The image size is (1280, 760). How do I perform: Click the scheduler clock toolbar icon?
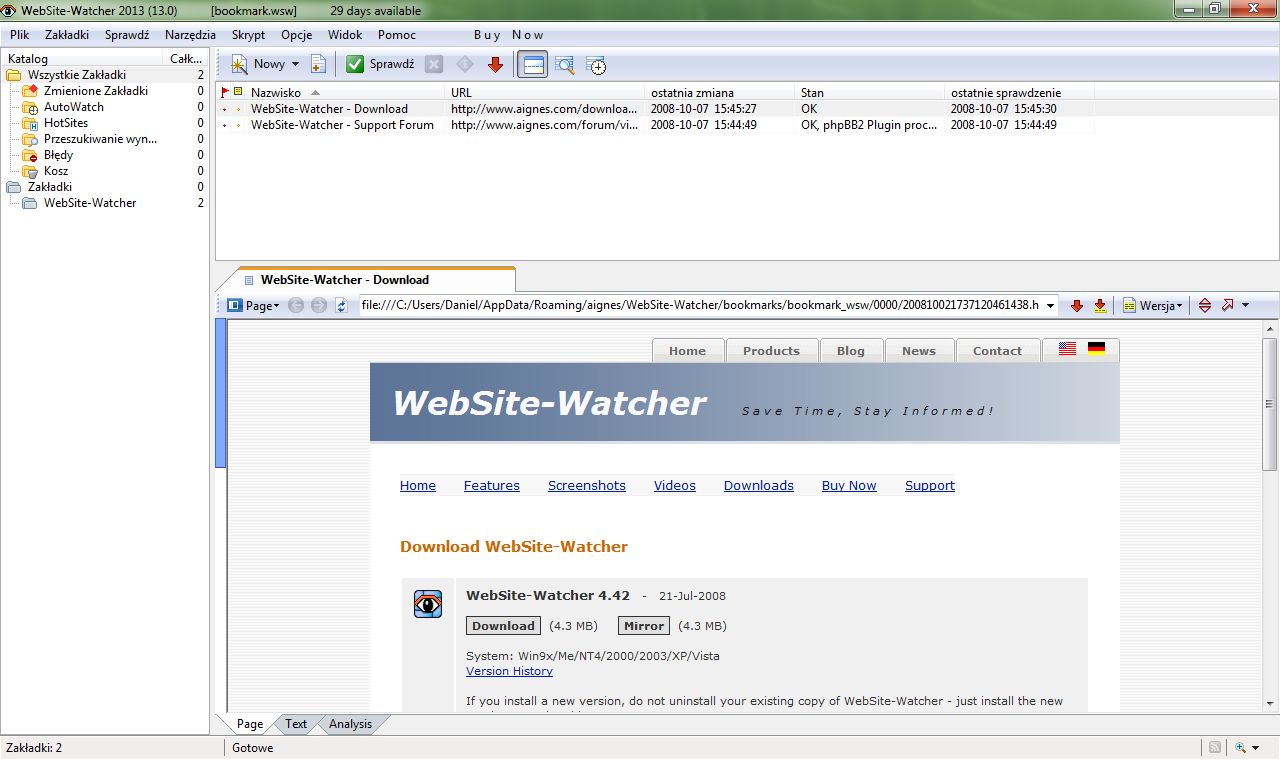[596, 65]
